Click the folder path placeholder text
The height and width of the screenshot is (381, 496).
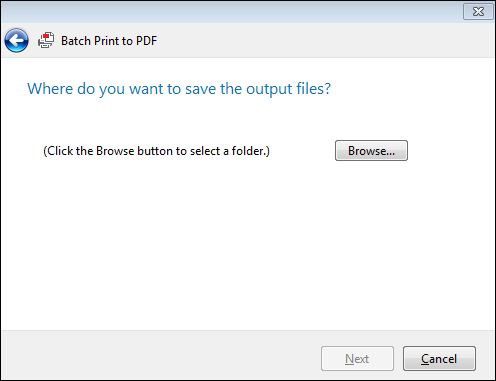point(156,151)
